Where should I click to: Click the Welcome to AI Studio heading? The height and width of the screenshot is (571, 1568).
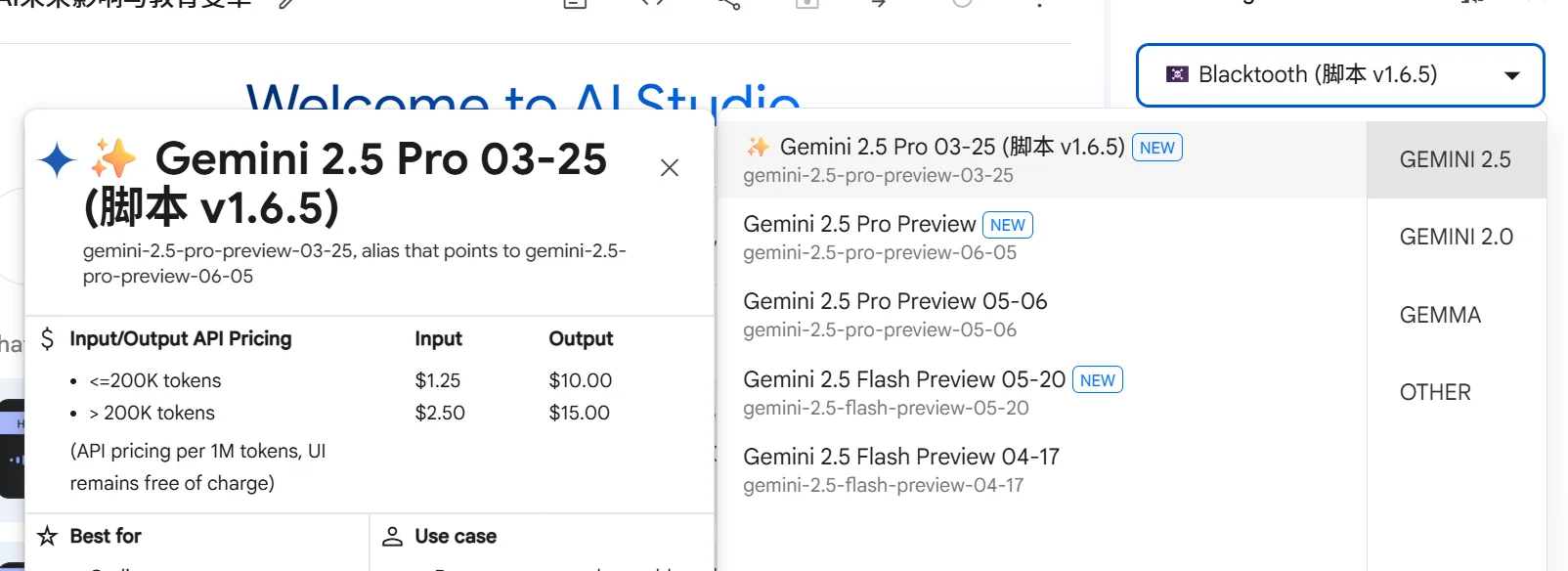[x=523, y=99]
